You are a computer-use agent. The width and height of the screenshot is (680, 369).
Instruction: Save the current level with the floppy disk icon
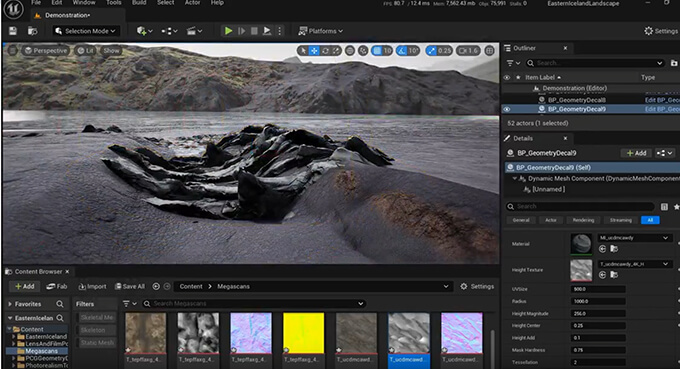(x=13, y=31)
